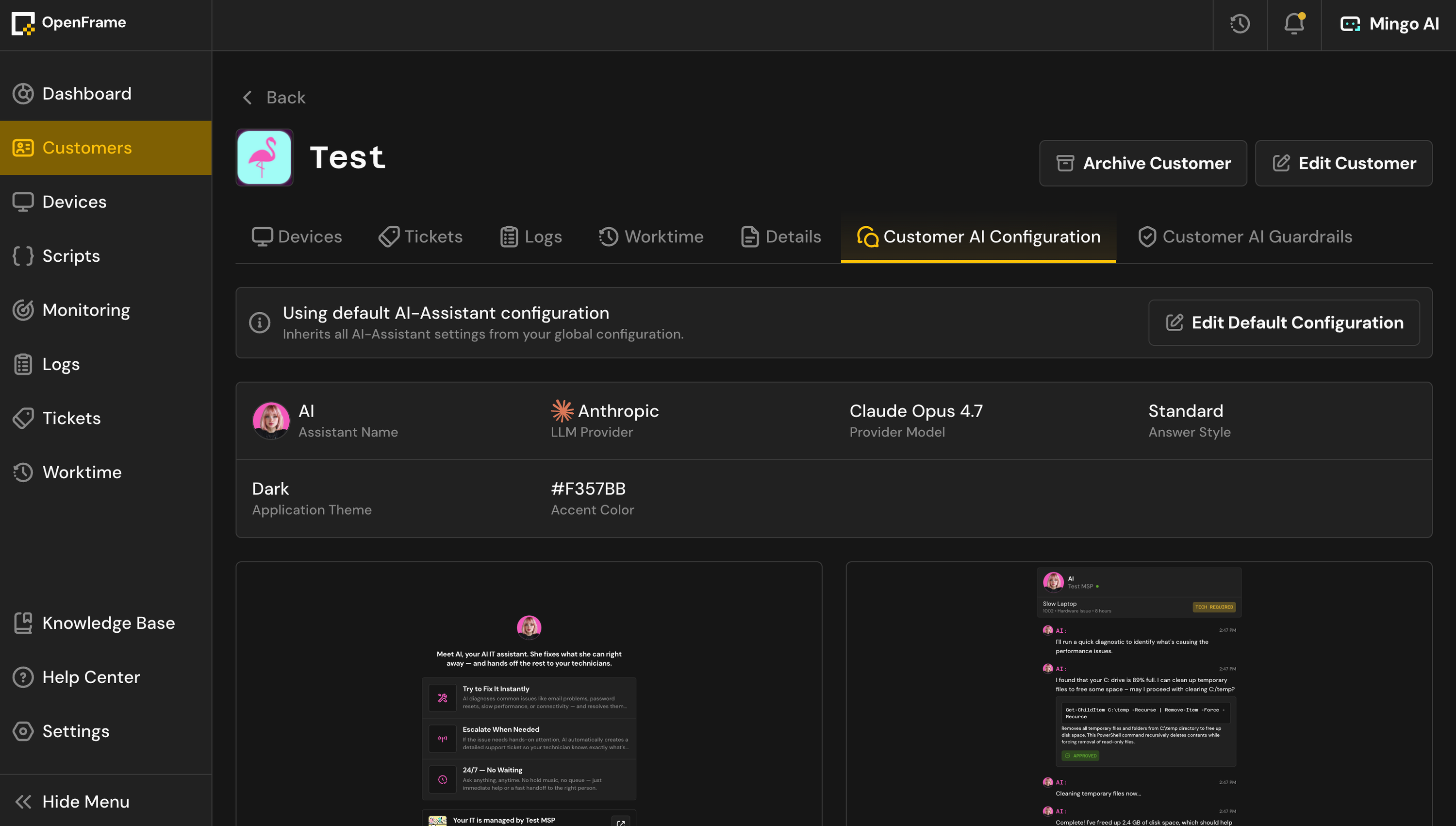This screenshot has width=1456, height=826.
Task: Click the Anthropic provider logo icon
Action: pos(562,411)
